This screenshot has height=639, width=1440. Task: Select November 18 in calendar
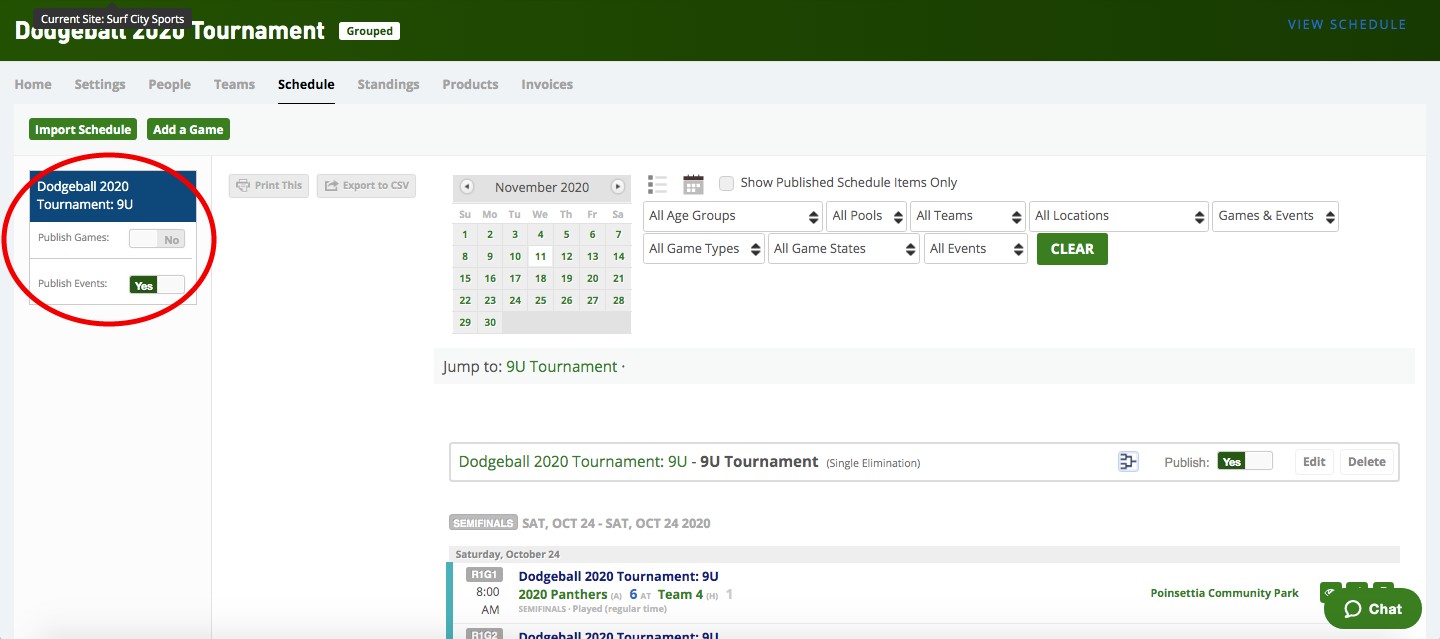[540, 279]
